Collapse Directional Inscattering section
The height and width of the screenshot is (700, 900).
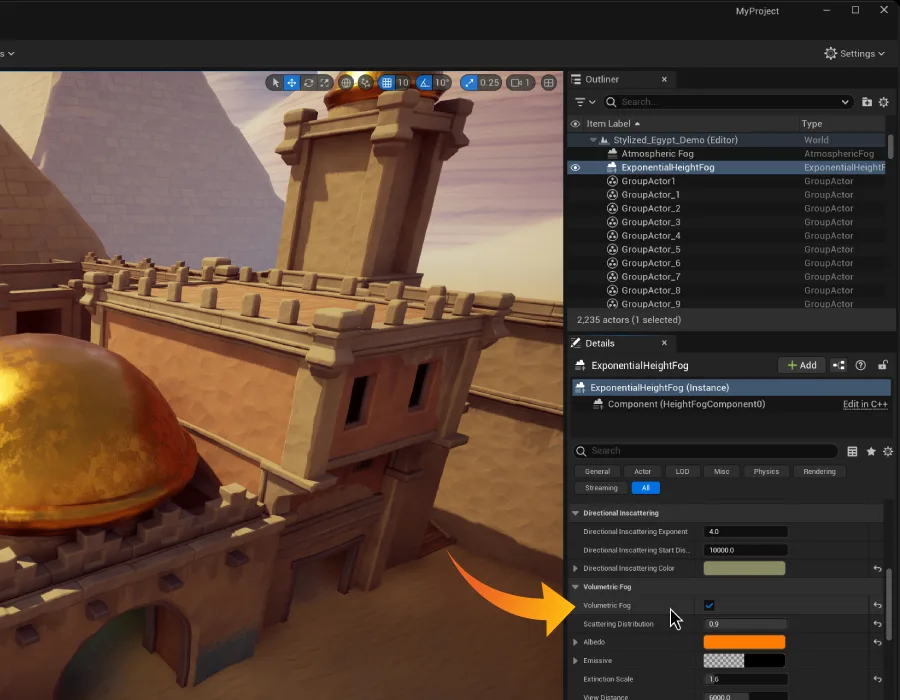(x=575, y=514)
